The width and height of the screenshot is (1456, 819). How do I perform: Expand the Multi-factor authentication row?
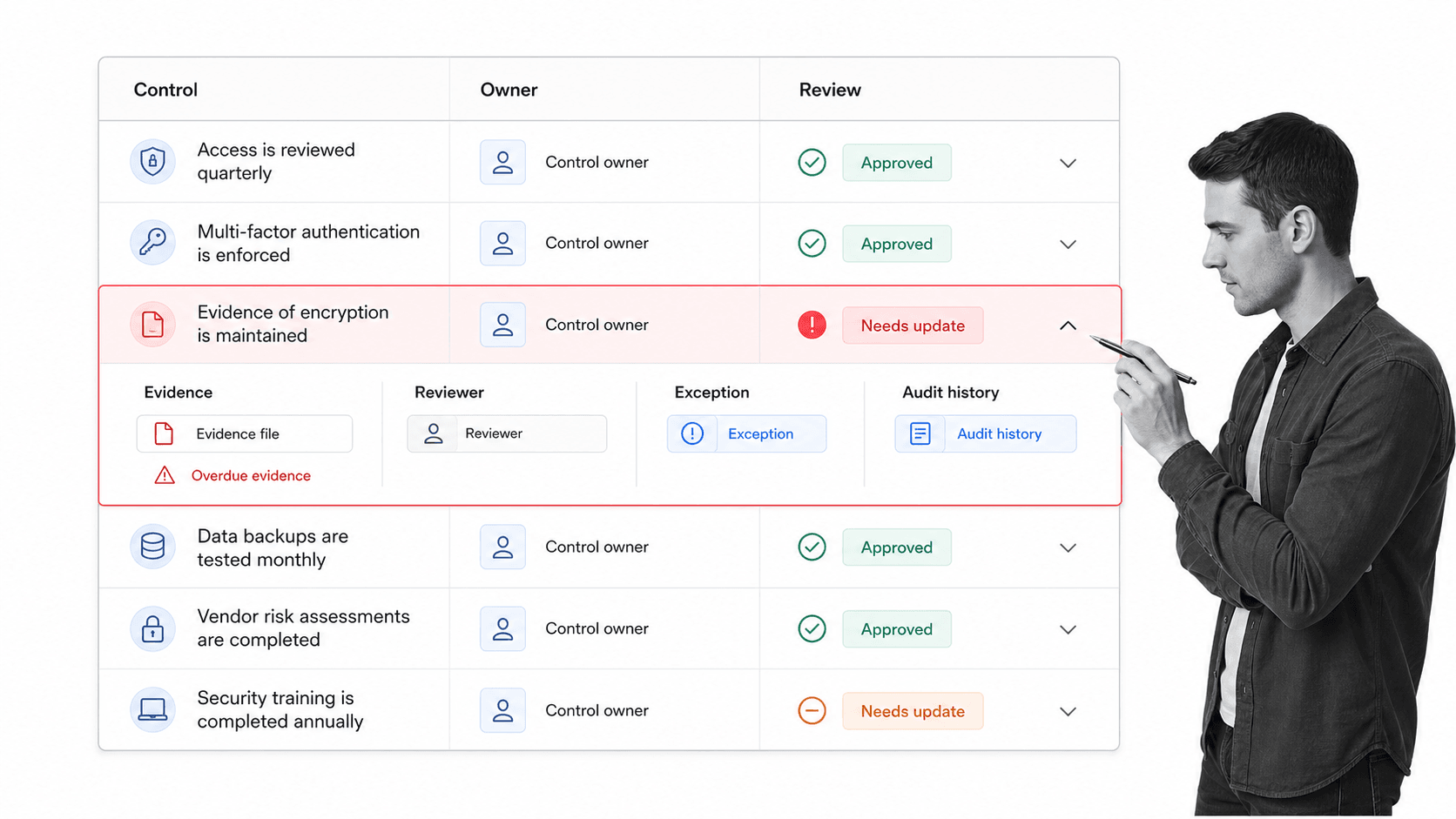coord(1068,244)
